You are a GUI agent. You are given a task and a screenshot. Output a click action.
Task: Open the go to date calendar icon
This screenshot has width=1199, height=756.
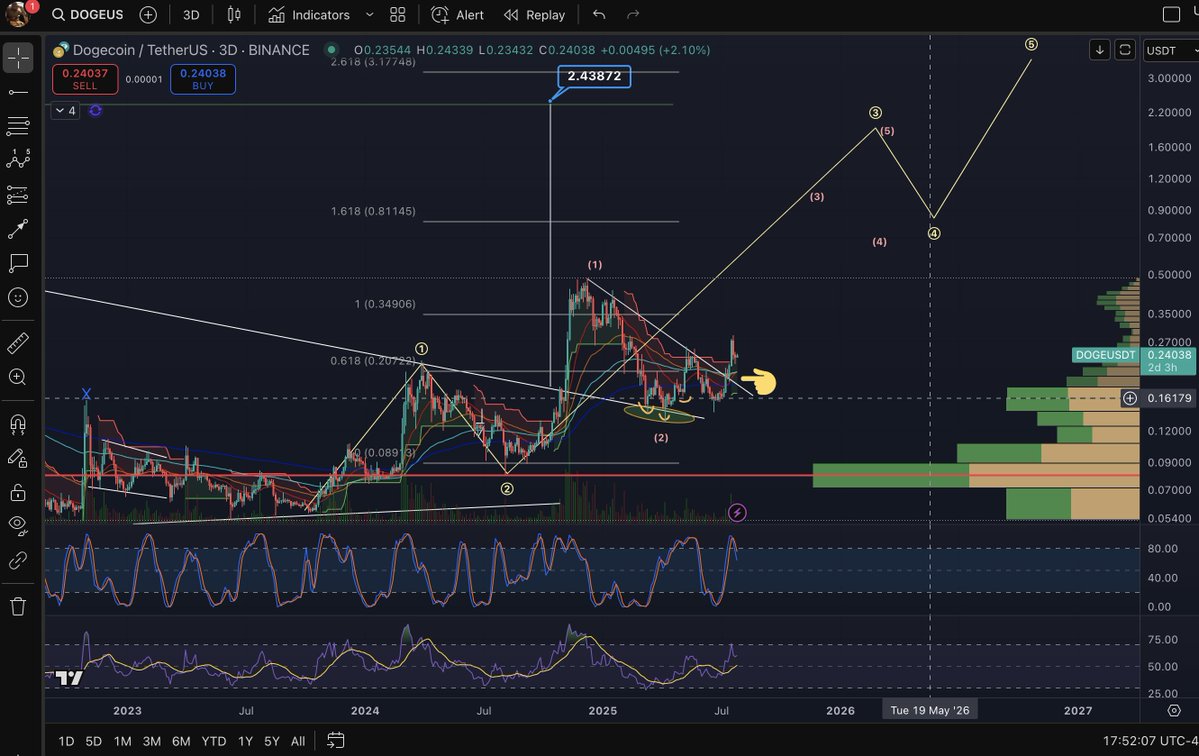point(335,740)
